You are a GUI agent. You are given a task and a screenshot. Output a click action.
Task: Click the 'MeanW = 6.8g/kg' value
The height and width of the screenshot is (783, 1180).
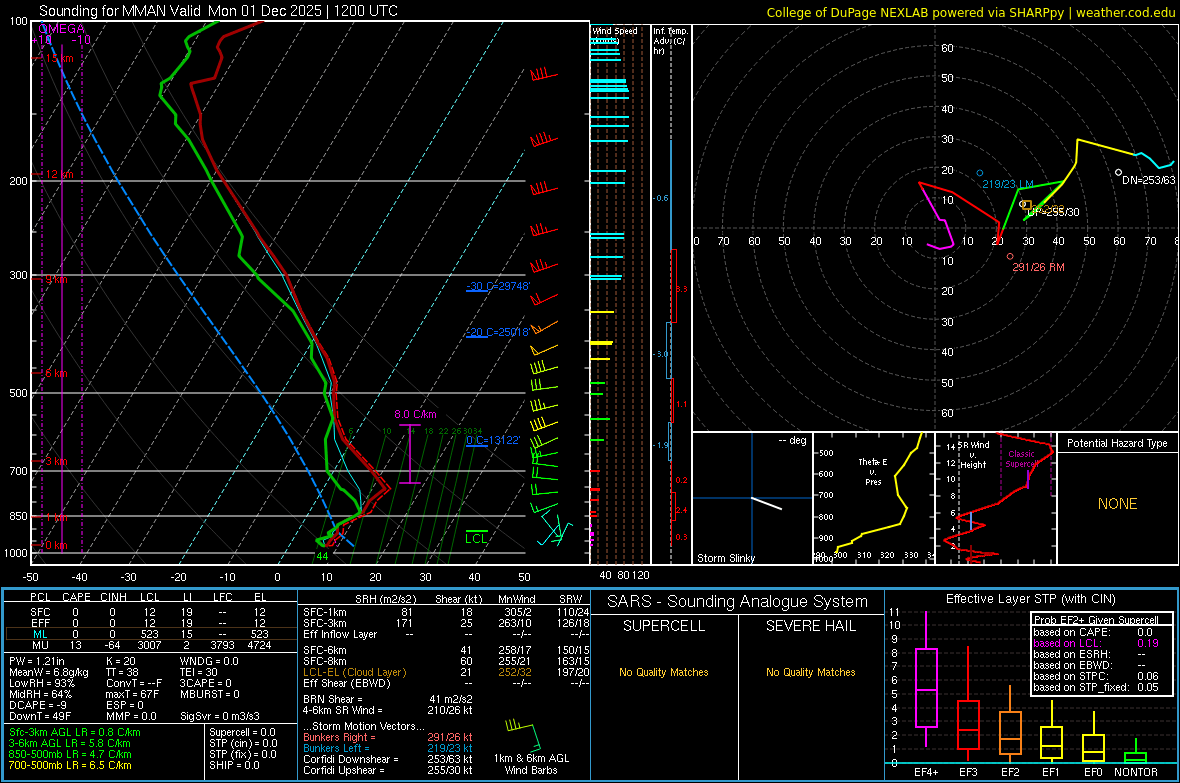pos(49,672)
